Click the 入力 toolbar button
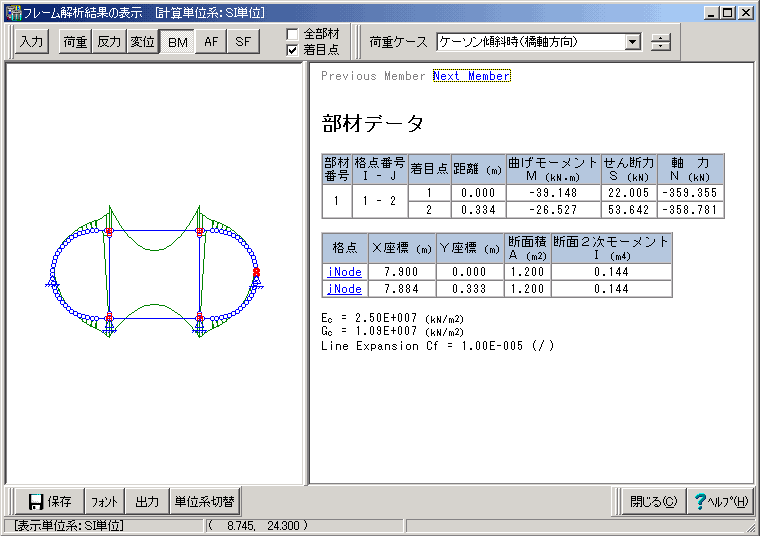 pyautogui.click(x=32, y=42)
